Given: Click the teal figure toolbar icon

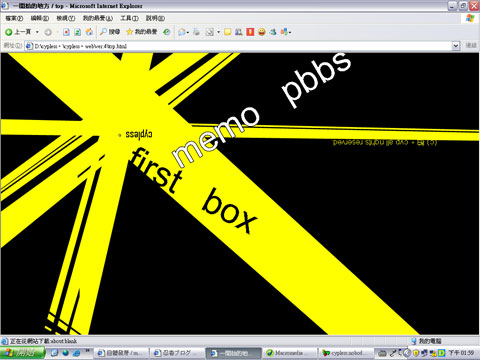Looking at the screenshot, I should (273, 32).
